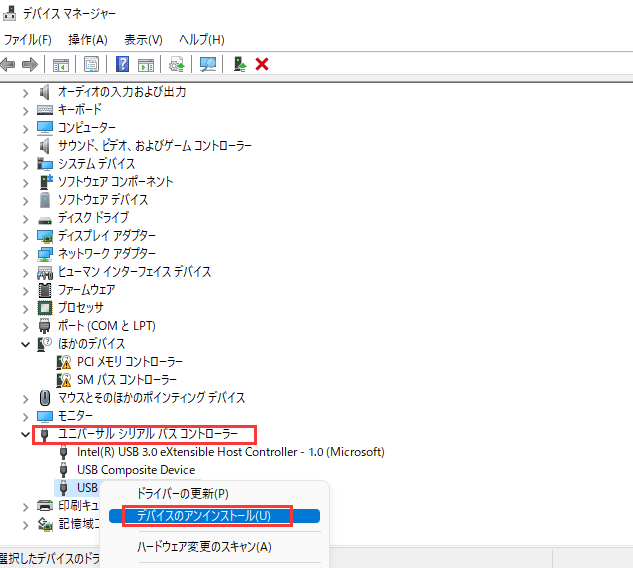
Task: Select Intel(R) USB 3.0 eXtensible Host Controller
Action: [x=231, y=452]
